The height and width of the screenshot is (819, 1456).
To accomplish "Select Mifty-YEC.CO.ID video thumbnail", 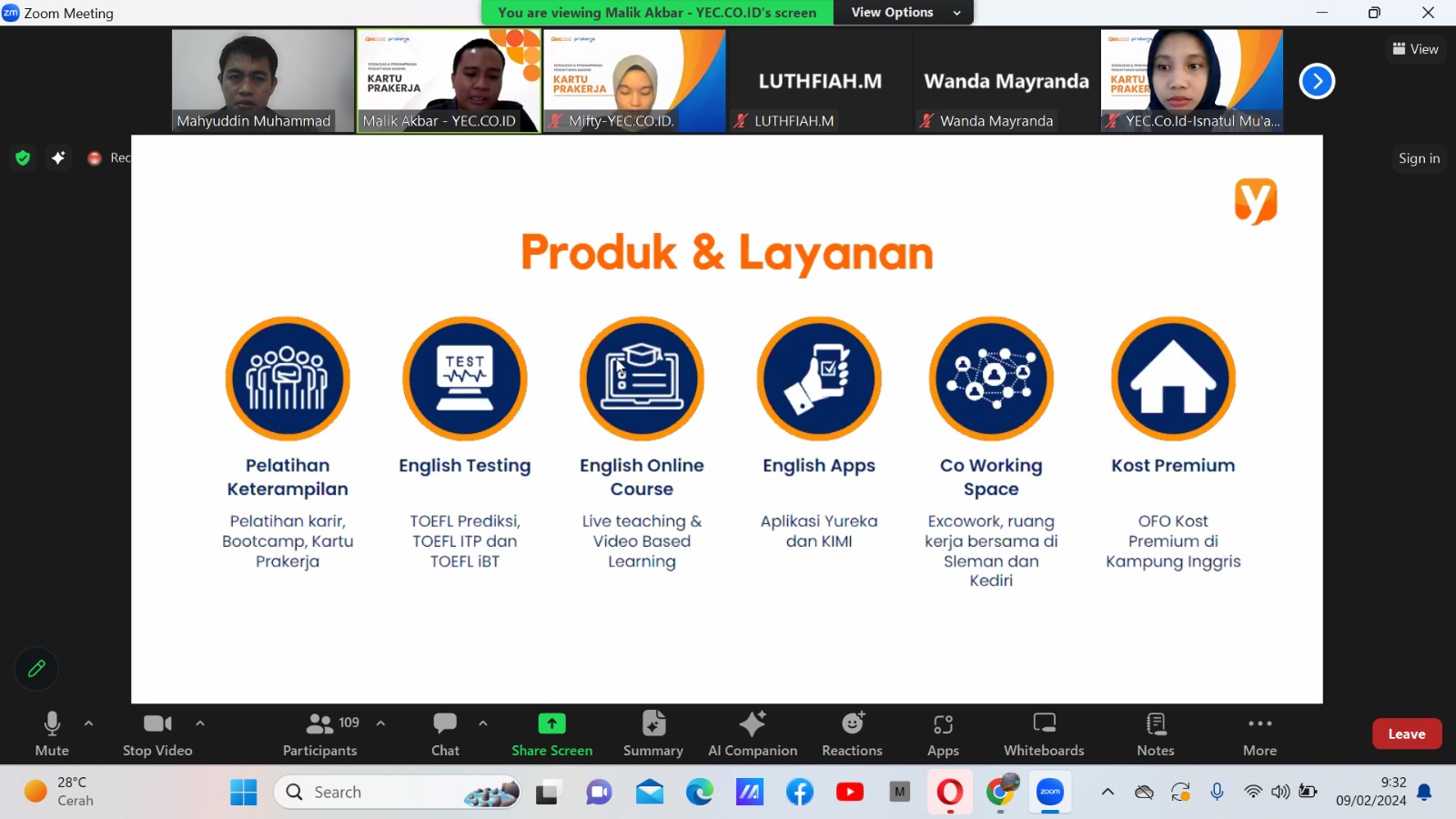I will (634, 81).
